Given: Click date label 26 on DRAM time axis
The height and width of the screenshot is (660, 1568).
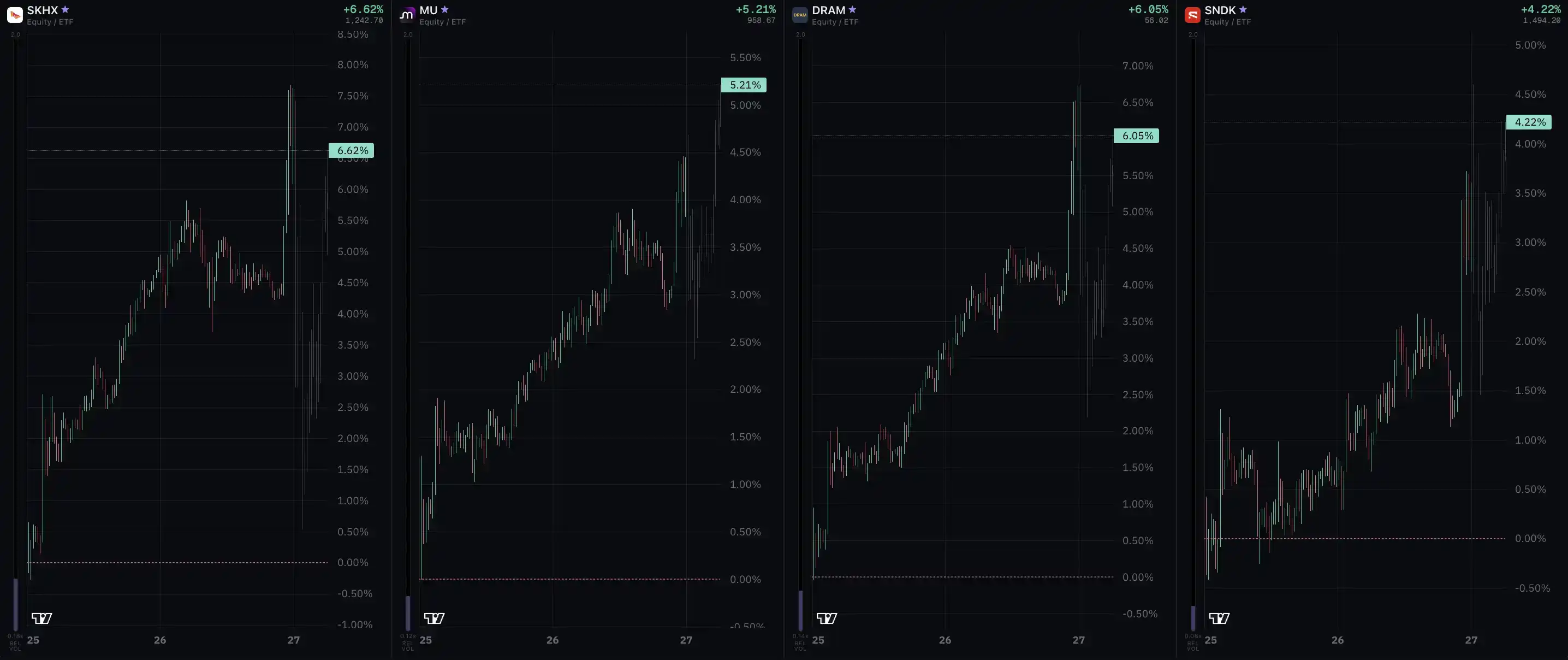Looking at the screenshot, I should point(945,640).
